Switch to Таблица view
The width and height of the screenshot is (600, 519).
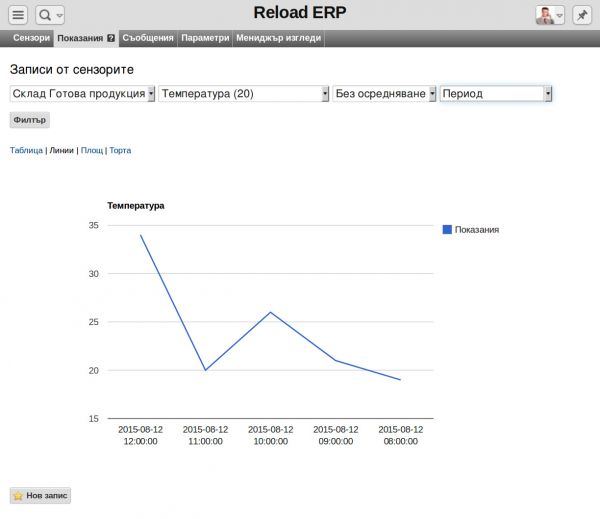26,150
